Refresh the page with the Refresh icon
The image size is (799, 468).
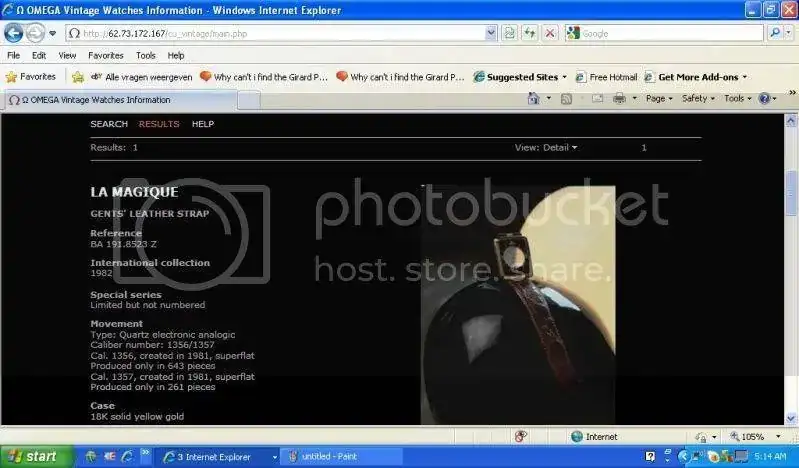(x=529, y=34)
